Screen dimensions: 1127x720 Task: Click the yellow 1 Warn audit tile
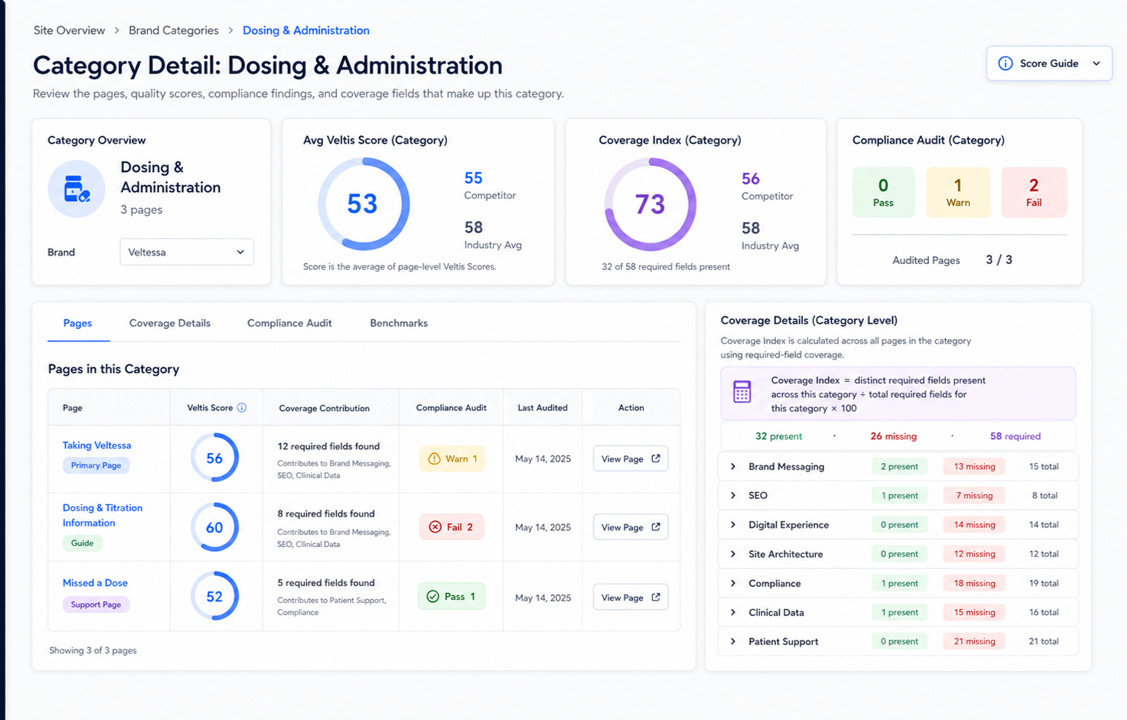(x=958, y=193)
